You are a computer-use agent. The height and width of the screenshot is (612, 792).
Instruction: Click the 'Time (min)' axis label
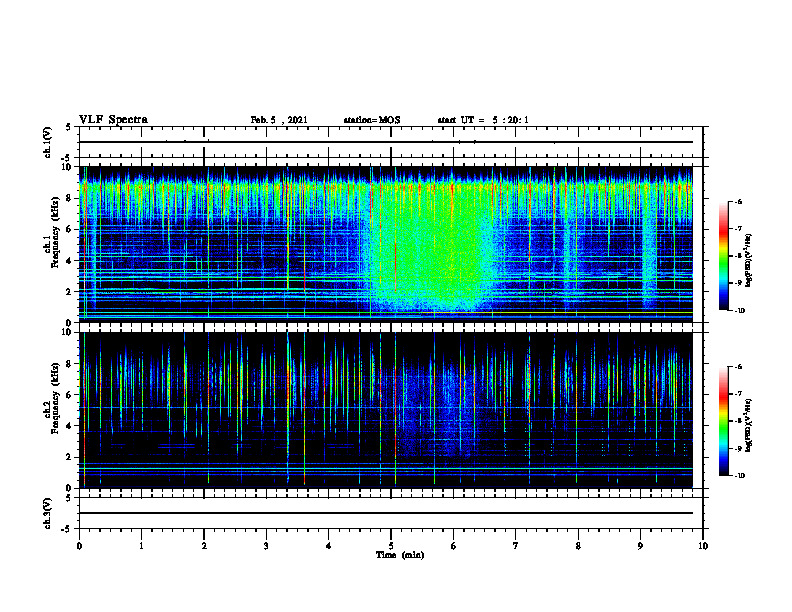click(400, 555)
